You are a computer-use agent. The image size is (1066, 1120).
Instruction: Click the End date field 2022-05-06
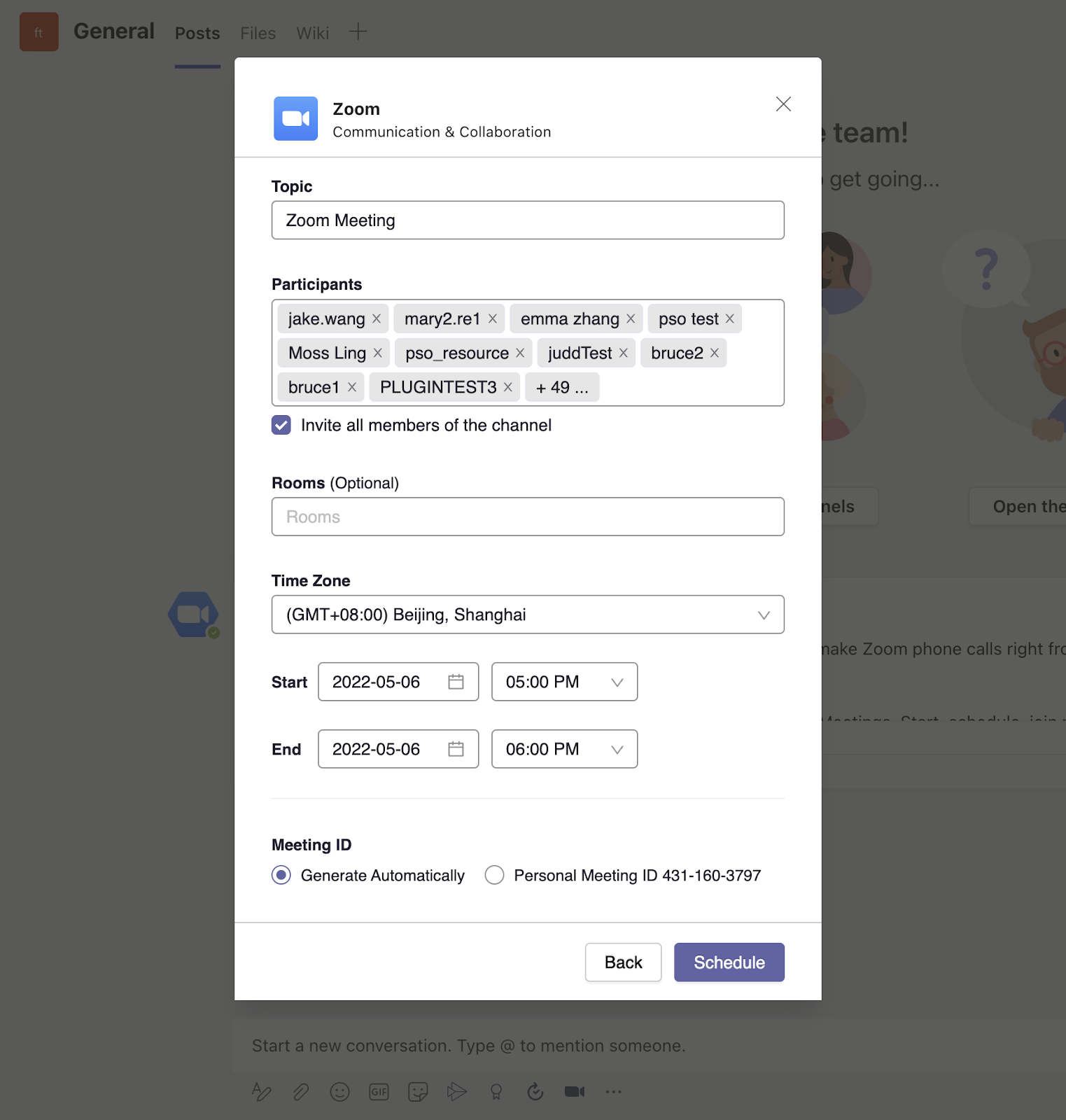click(x=398, y=749)
